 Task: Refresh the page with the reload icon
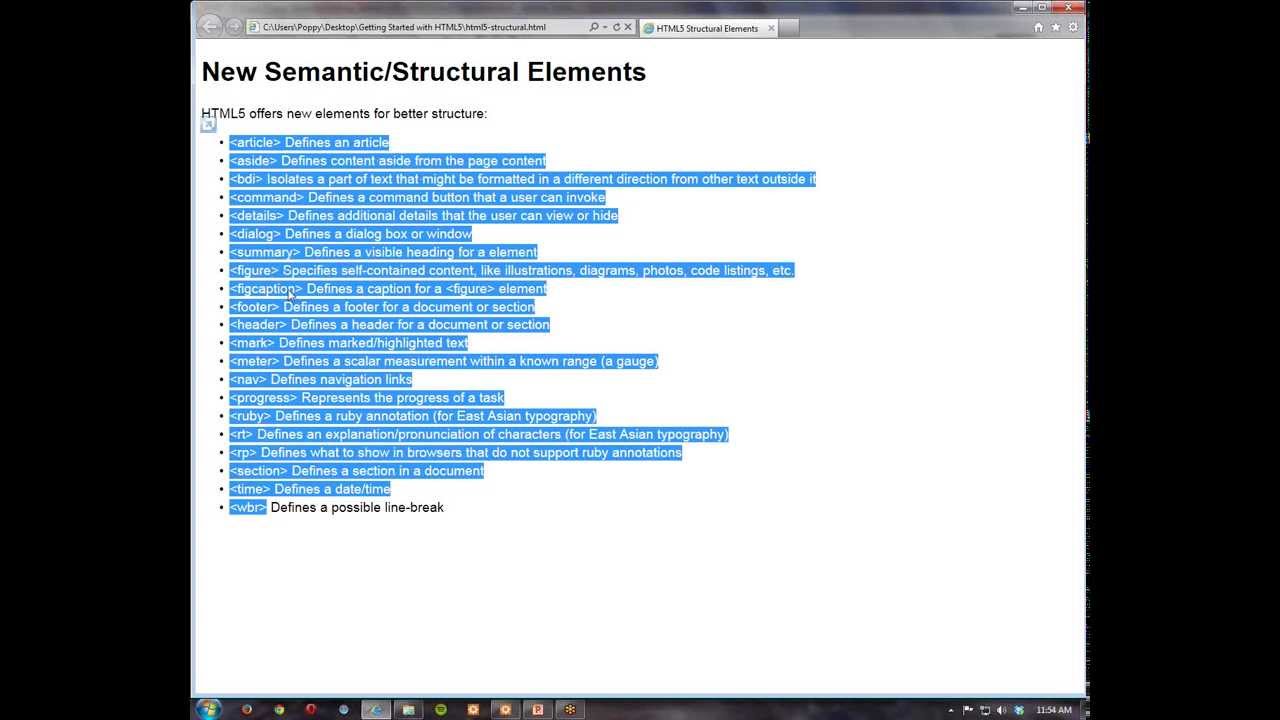tap(616, 27)
